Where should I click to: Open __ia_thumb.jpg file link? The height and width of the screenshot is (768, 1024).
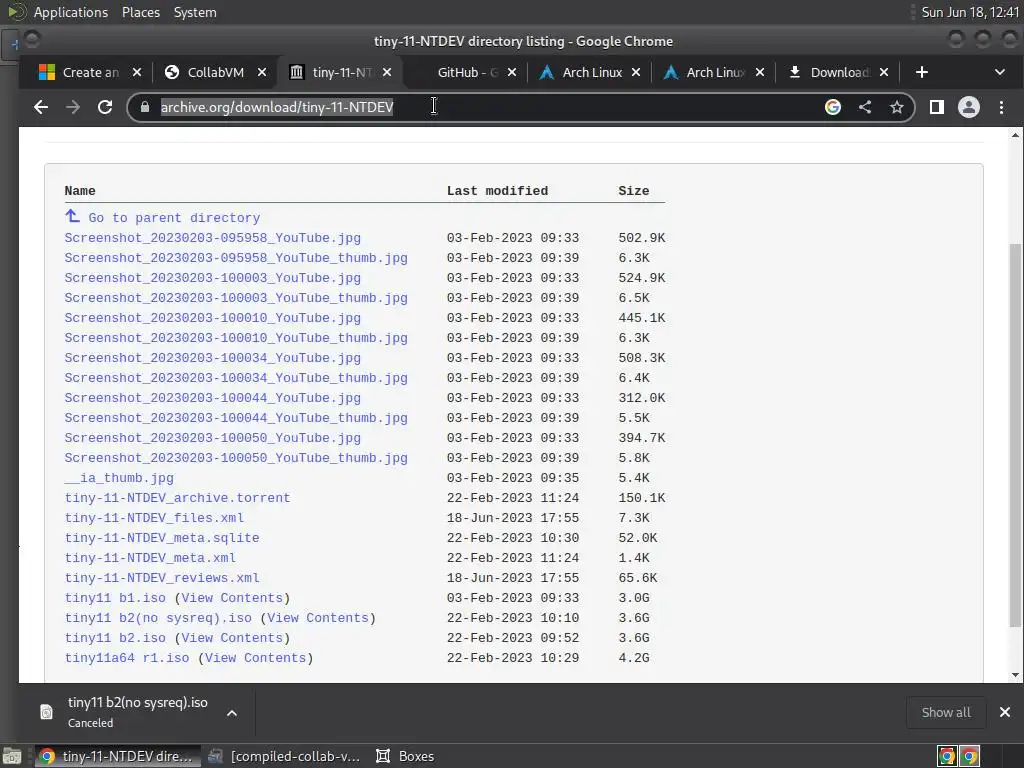pos(119,478)
